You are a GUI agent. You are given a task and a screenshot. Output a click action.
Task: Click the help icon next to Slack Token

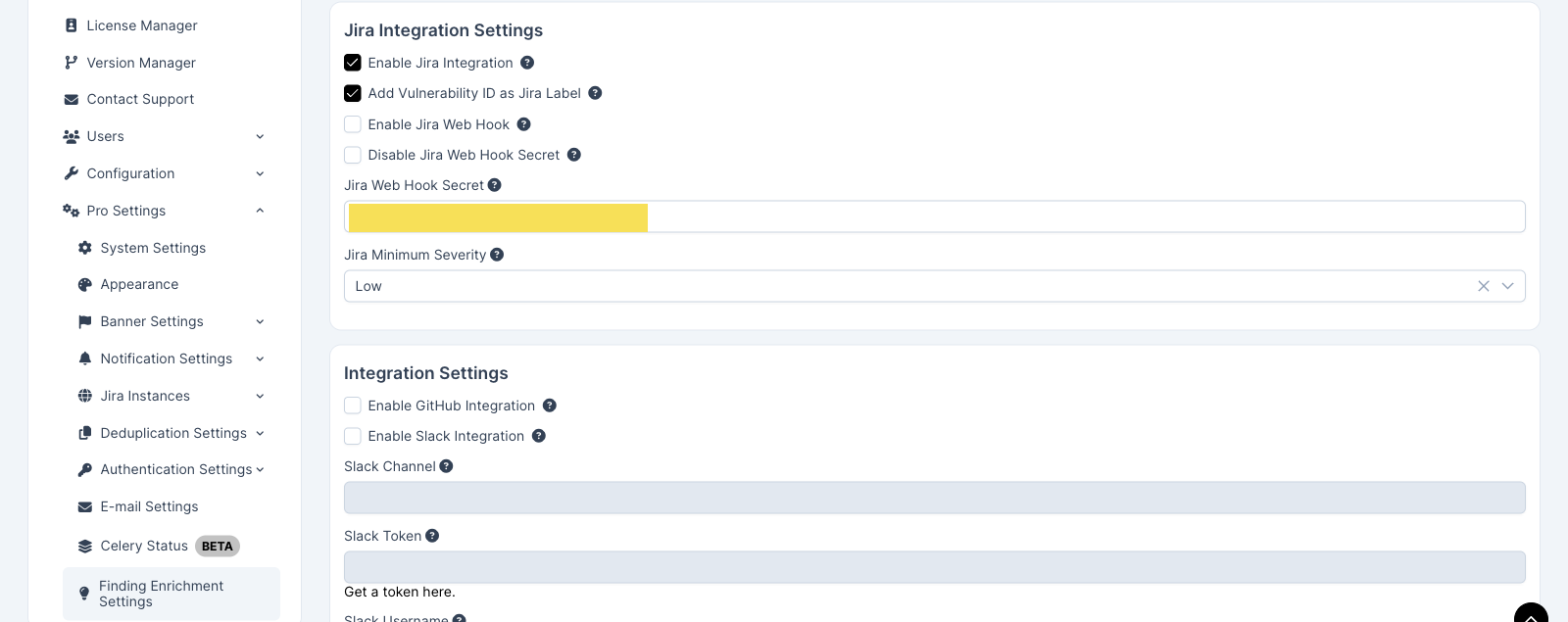pyautogui.click(x=432, y=536)
